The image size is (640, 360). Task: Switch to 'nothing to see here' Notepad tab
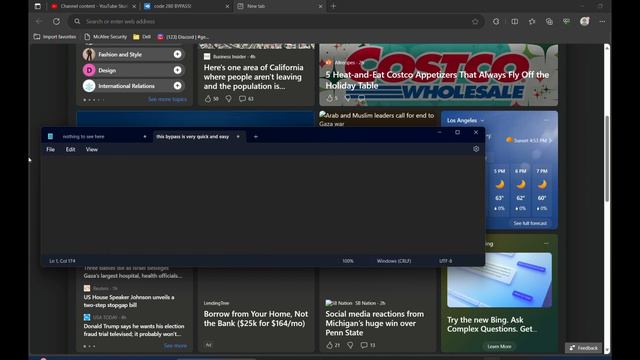83,137
